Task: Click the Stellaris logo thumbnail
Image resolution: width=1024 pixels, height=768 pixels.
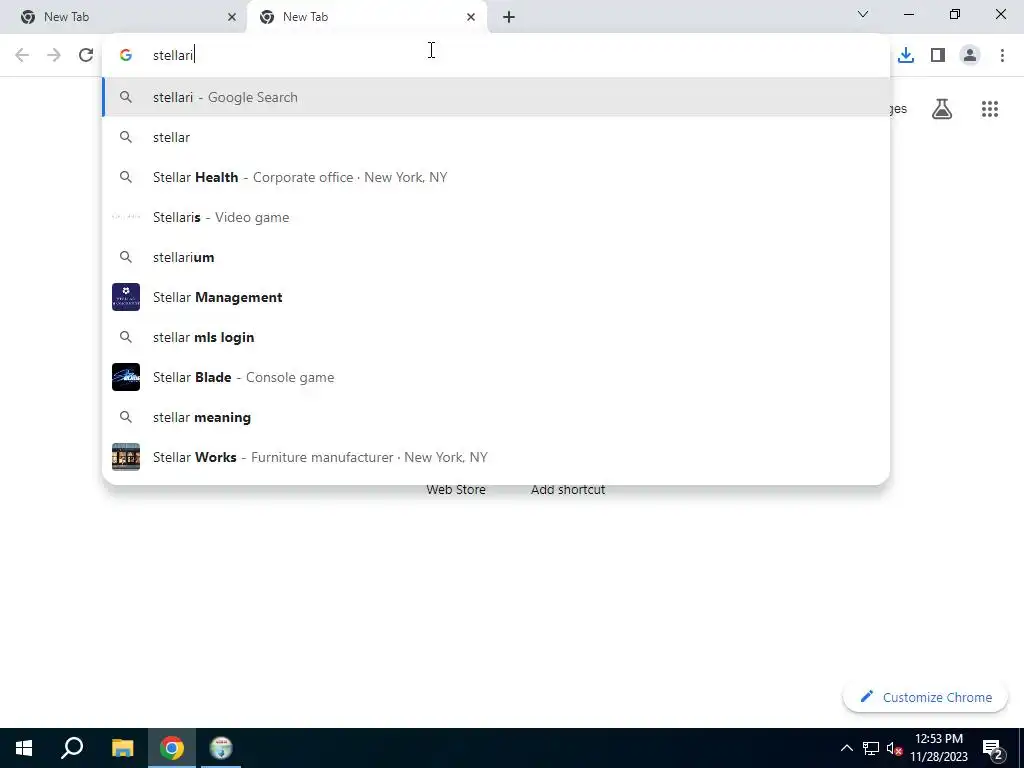Action: pos(126,217)
